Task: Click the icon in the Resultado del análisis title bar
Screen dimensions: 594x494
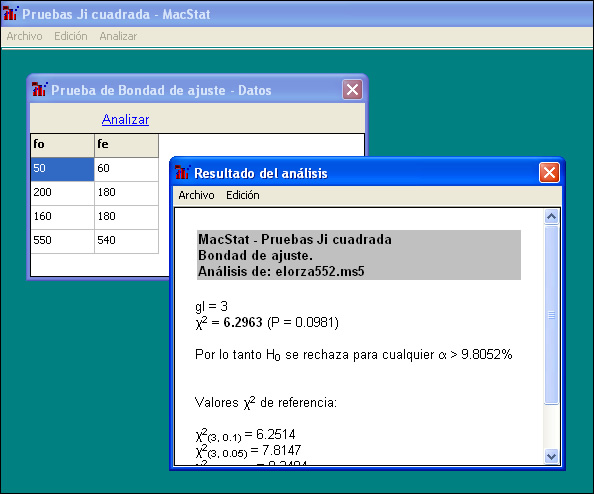Action: point(182,172)
